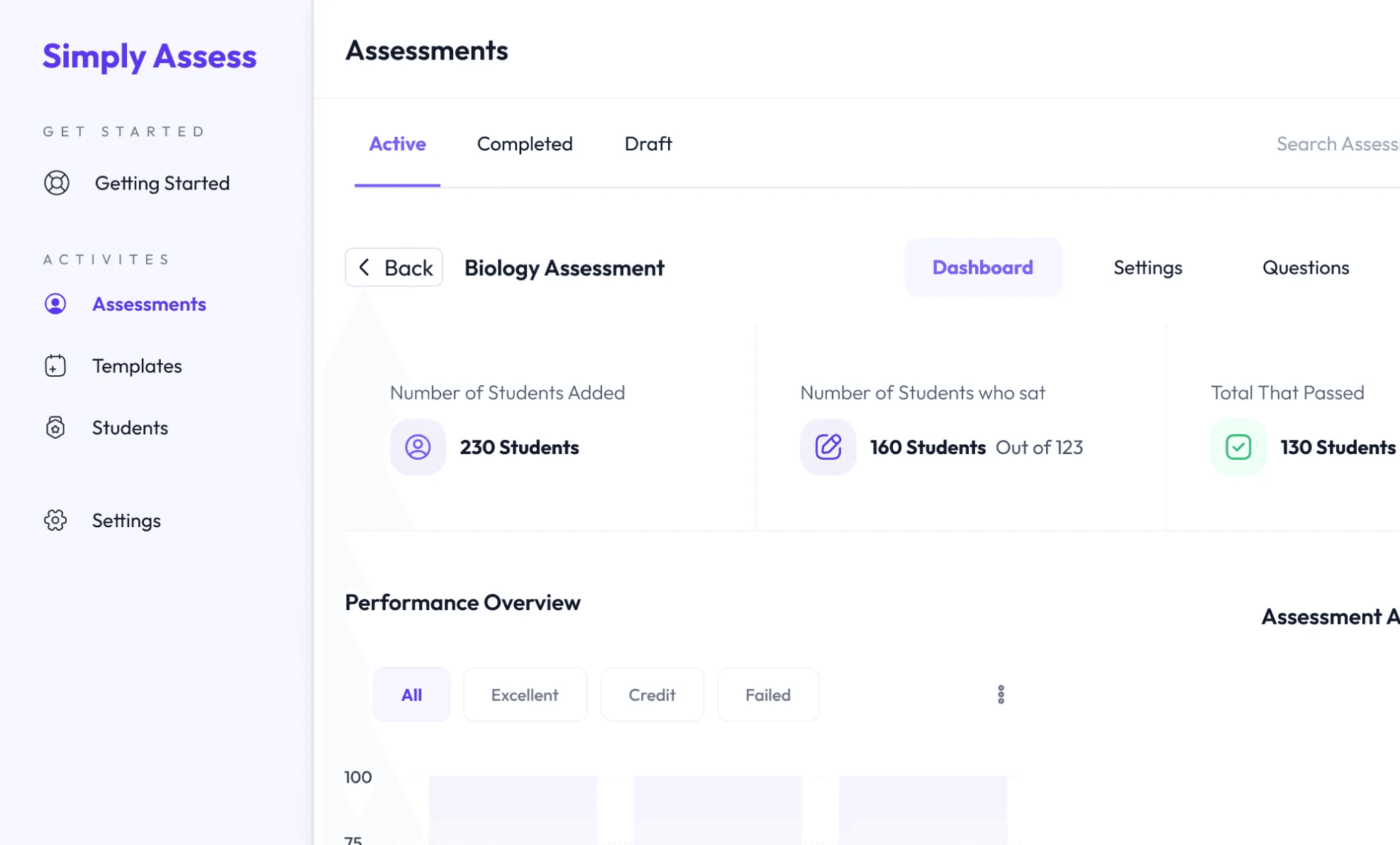Go Back from Biology Assessment

coord(394,267)
